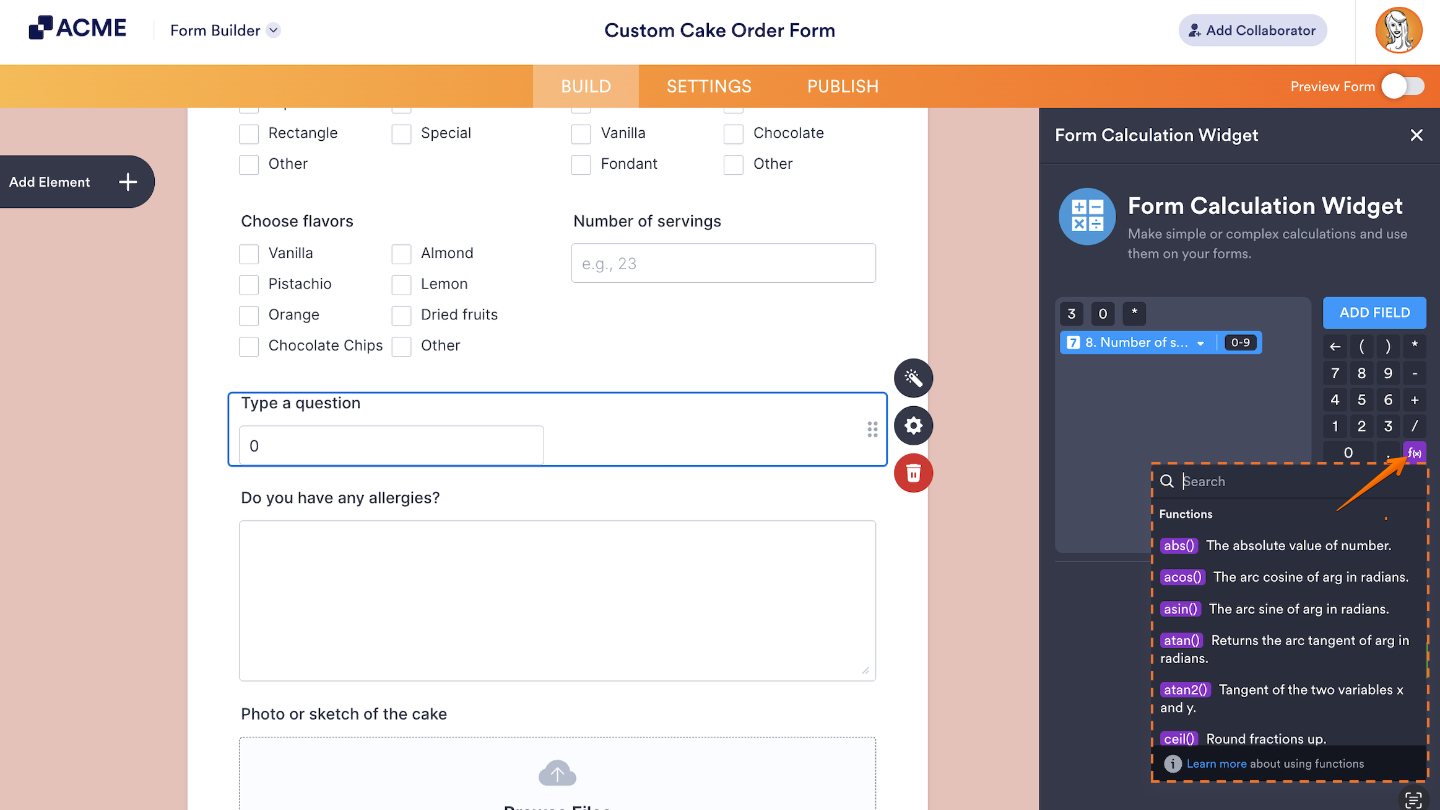This screenshot has width=1440, height=810.
Task: Delete the question with the red trash icon
Action: coord(913,473)
